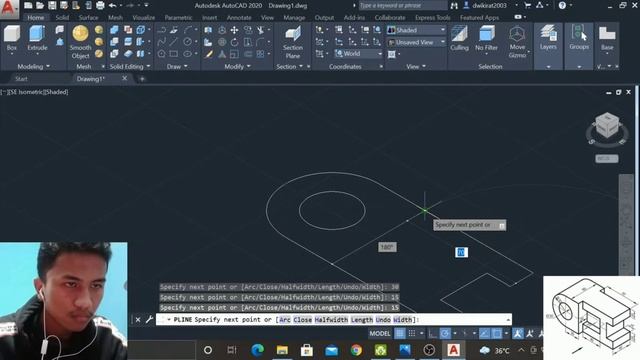
Task: Choose the Close option in PLINE prompt
Action: pos(302,320)
